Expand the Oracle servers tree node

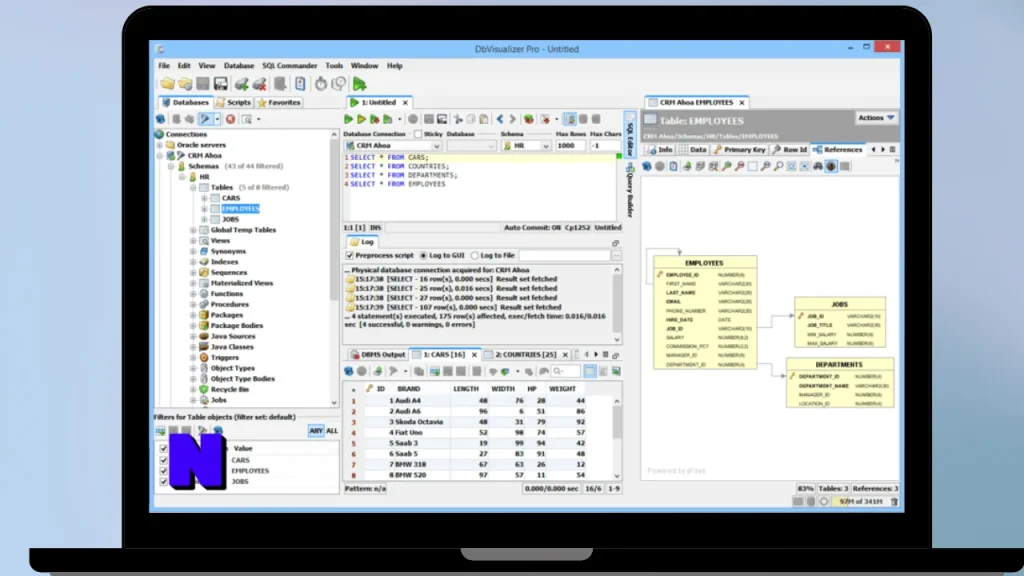160,145
